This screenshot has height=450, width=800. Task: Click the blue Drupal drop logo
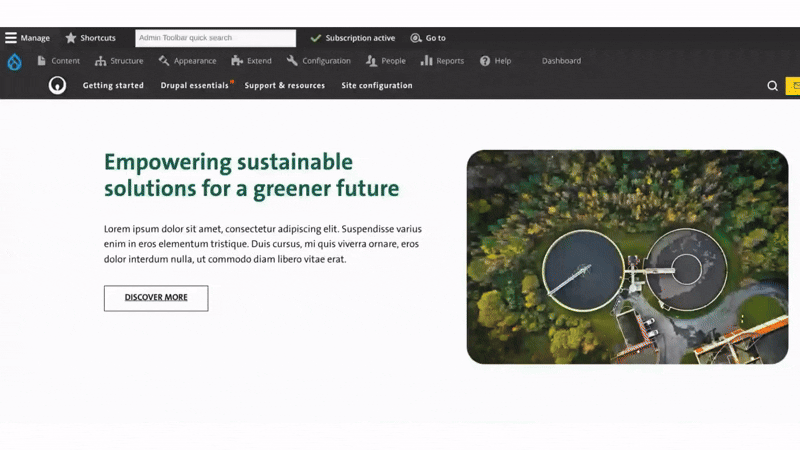pos(14,62)
